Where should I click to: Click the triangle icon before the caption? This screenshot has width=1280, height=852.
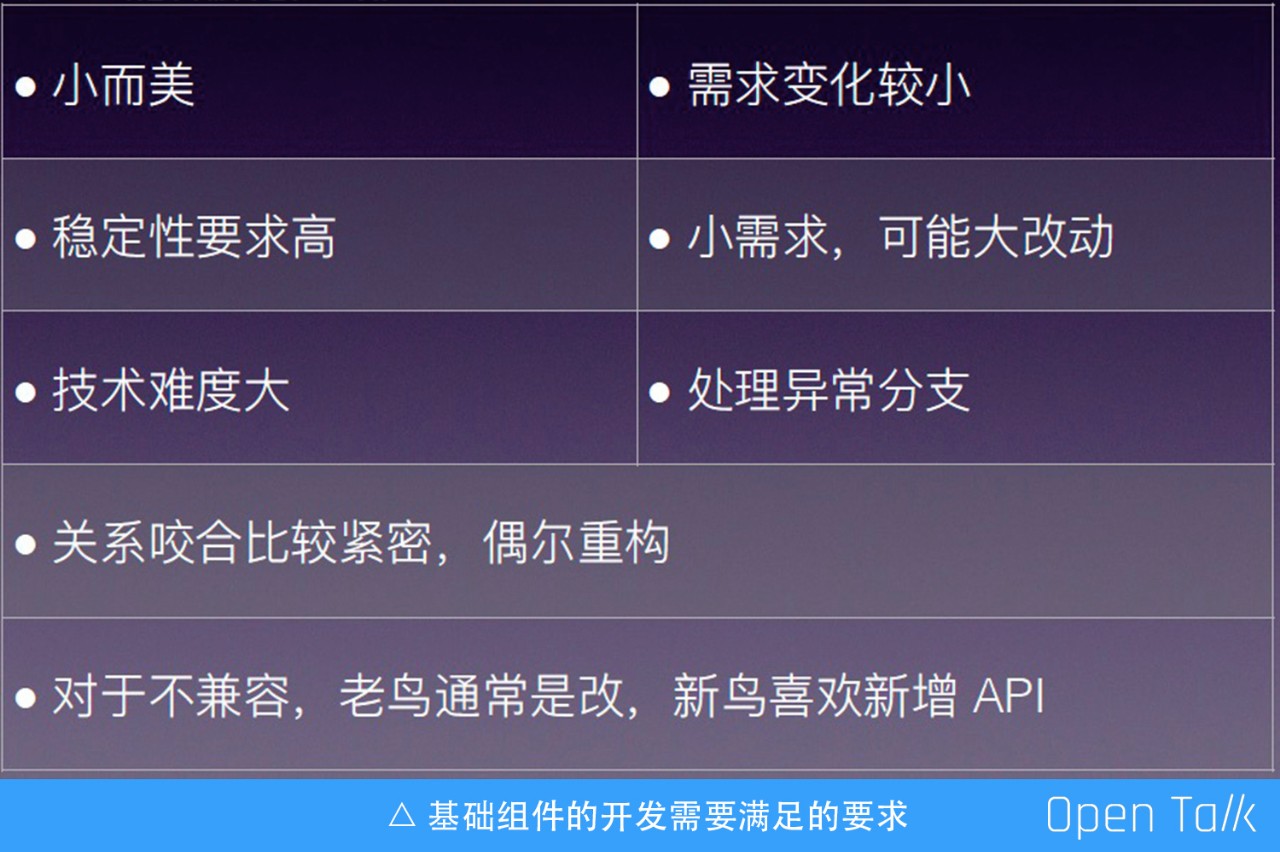point(401,816)
